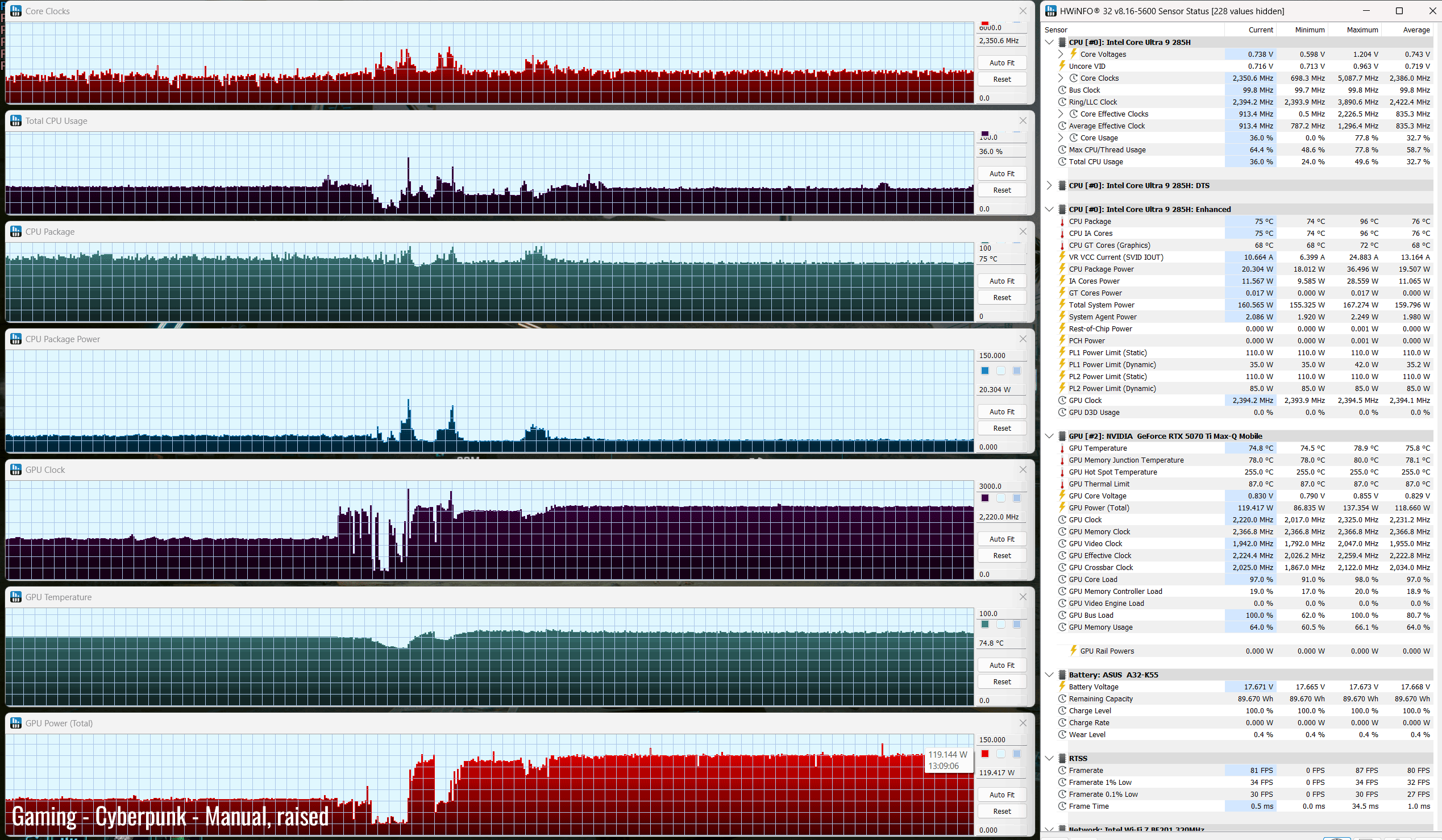Click the lightning icon beside Total System Power
This screenshot has width=1442, height=840.
1062,305
